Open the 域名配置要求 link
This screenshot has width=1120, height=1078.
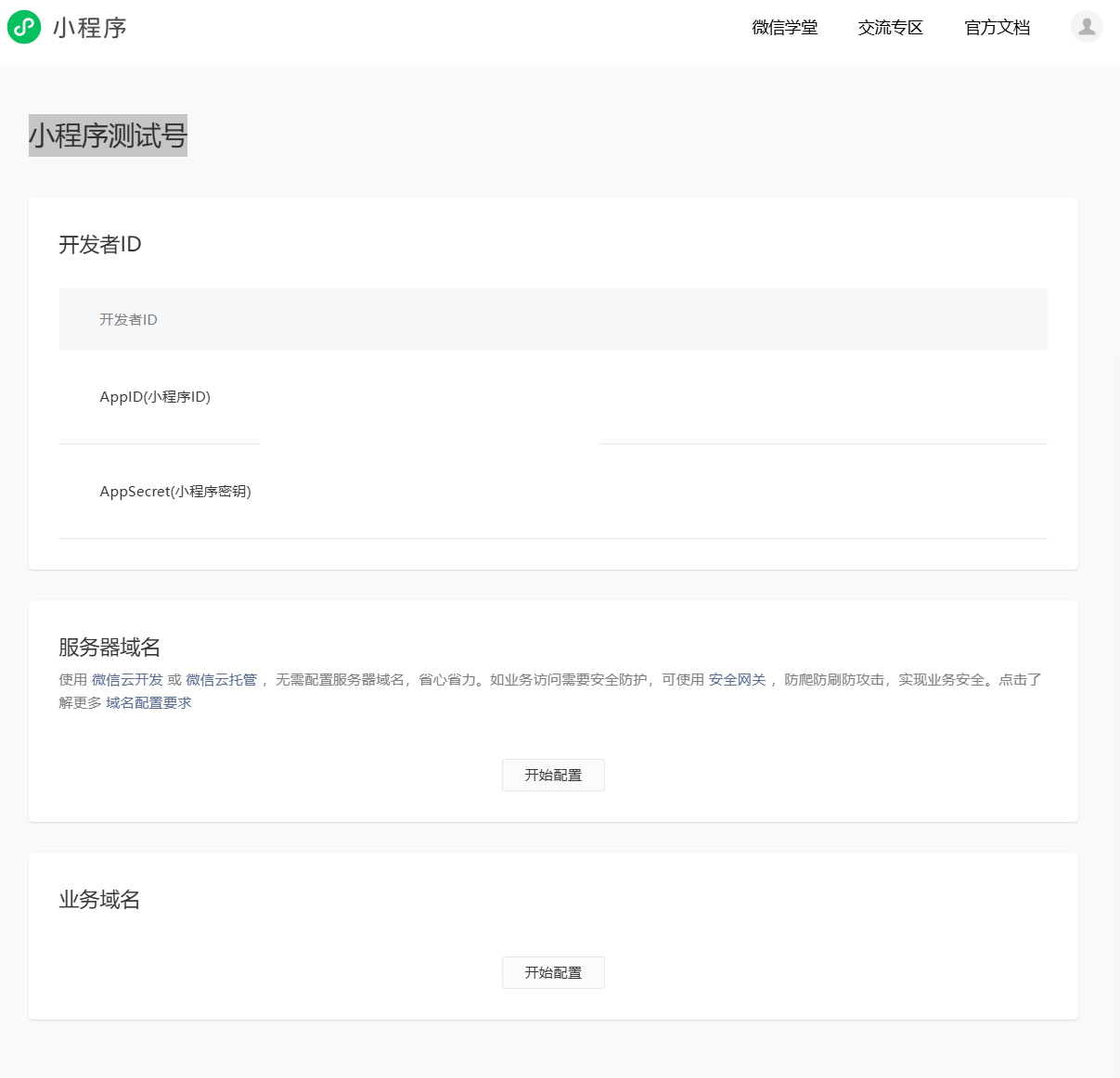pos(148,703)
